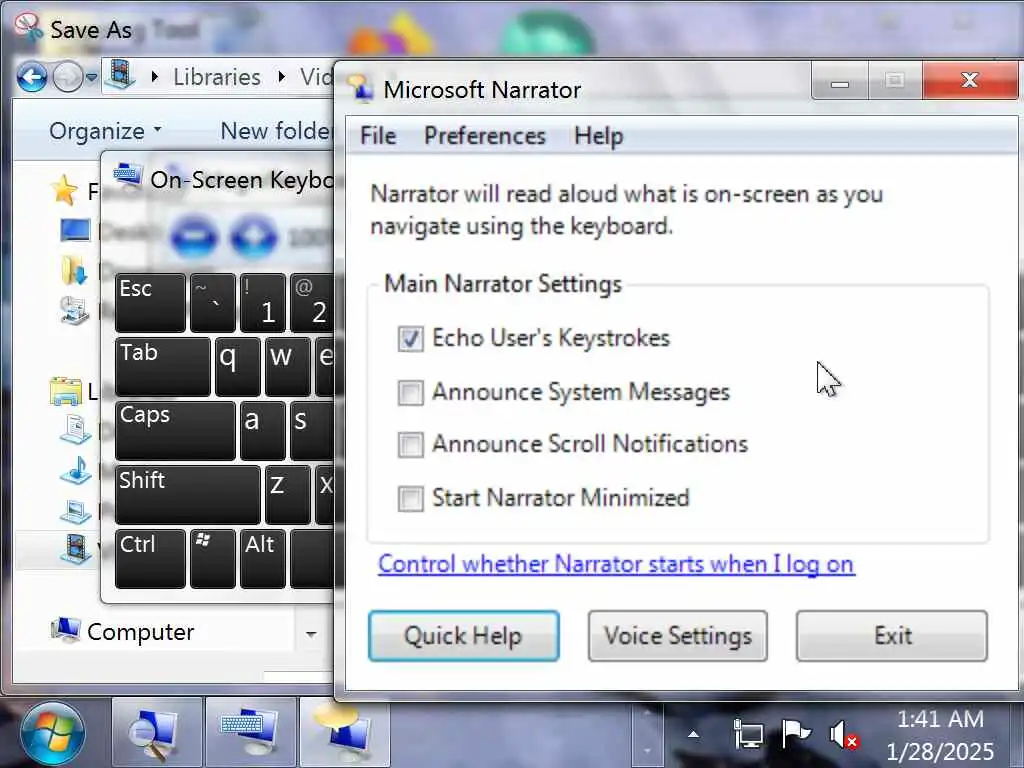
Task: Click the s key on On-Screen Keyboard
Action: click(x=312, y=431)
